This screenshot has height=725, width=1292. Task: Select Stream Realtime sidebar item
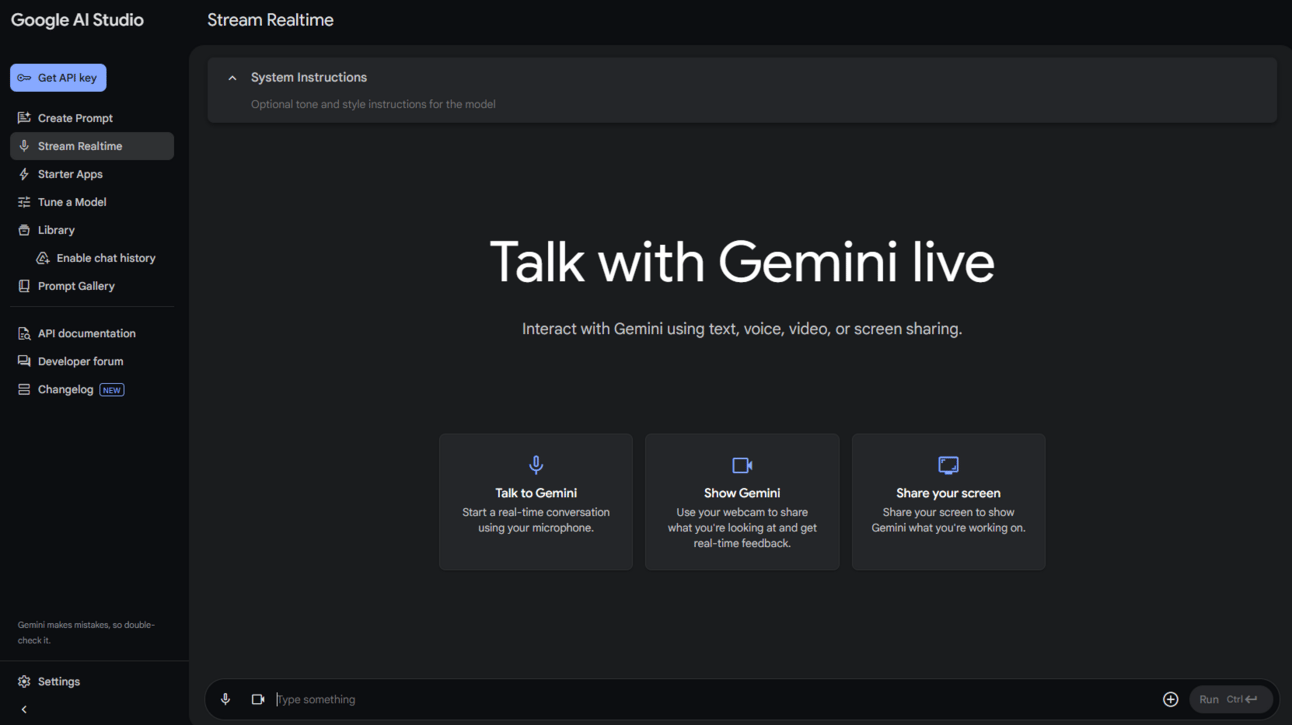pos(92,146)
